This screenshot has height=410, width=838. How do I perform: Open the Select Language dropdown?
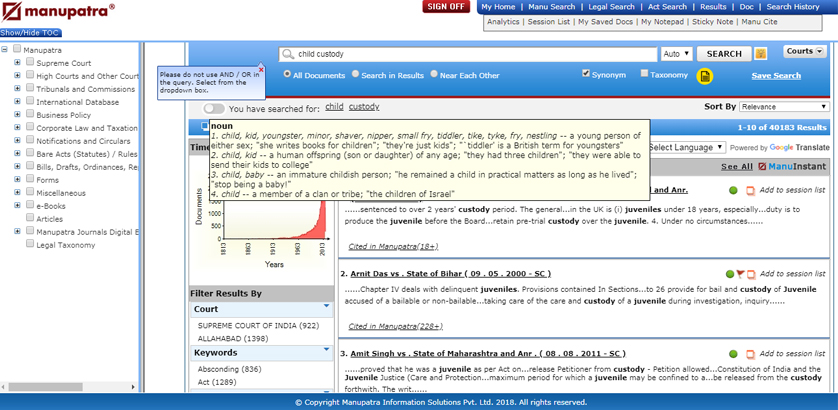[686, 147]
